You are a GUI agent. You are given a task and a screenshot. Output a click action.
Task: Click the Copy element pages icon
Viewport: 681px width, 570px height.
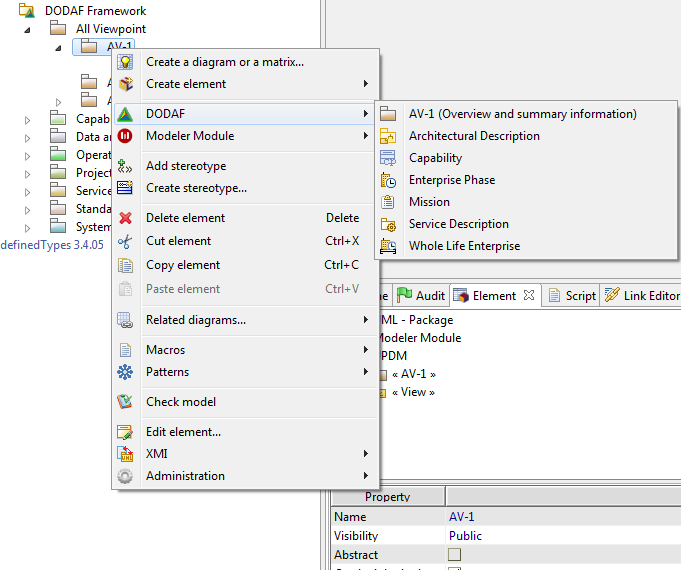[x=125, y=265]
